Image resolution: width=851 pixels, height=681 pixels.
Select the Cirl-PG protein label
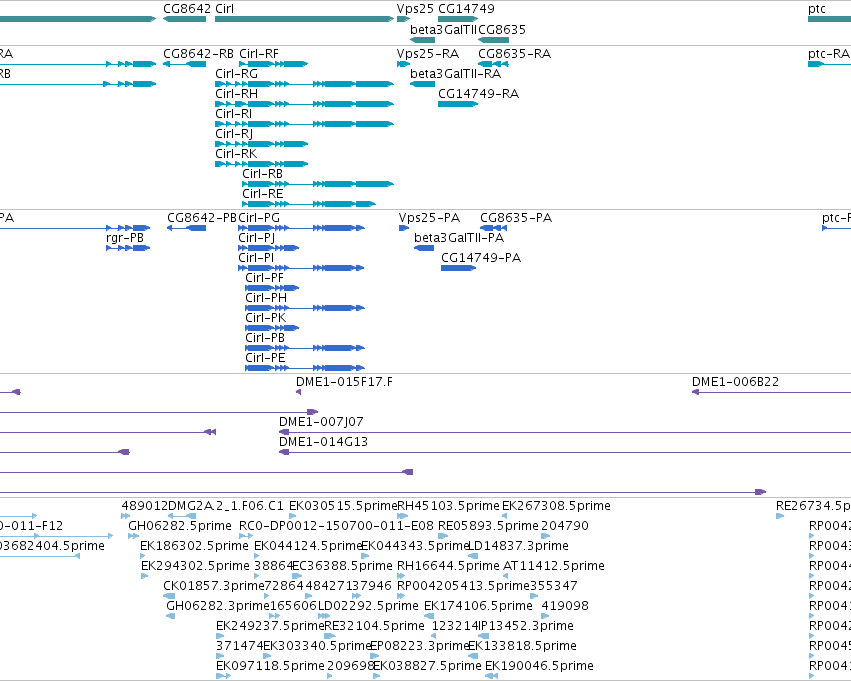[x=259, y=218]
